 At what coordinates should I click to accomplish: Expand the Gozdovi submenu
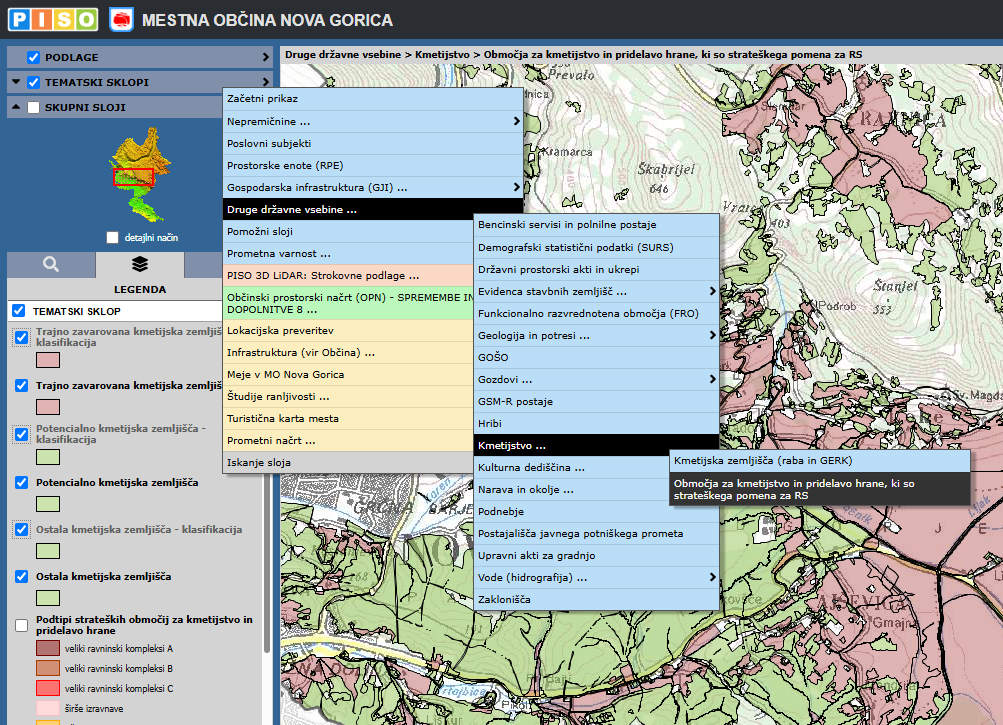(712, 379)
